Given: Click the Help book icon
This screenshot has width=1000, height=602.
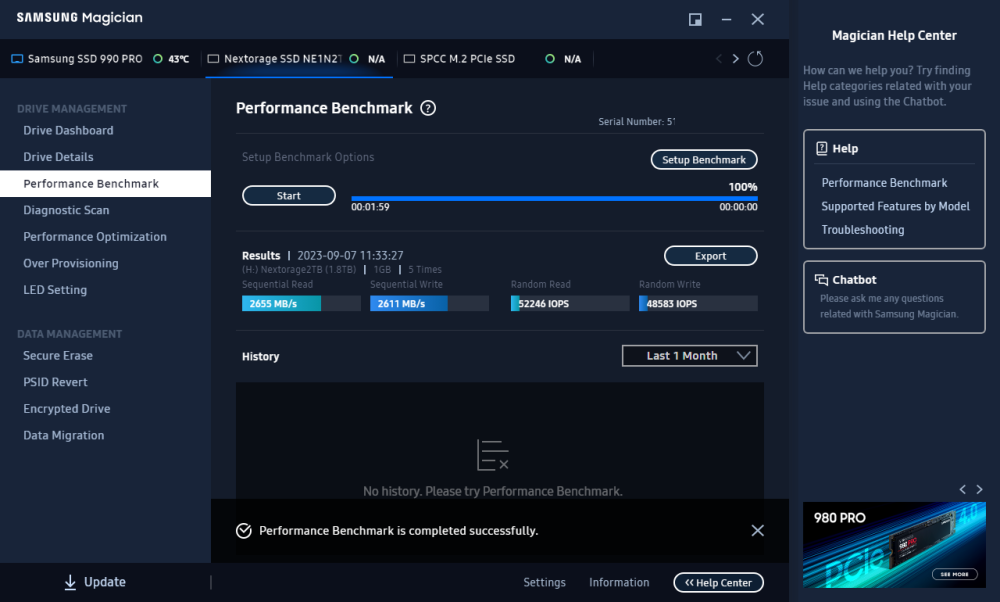Looking at the screenshot, I should 821,149.
